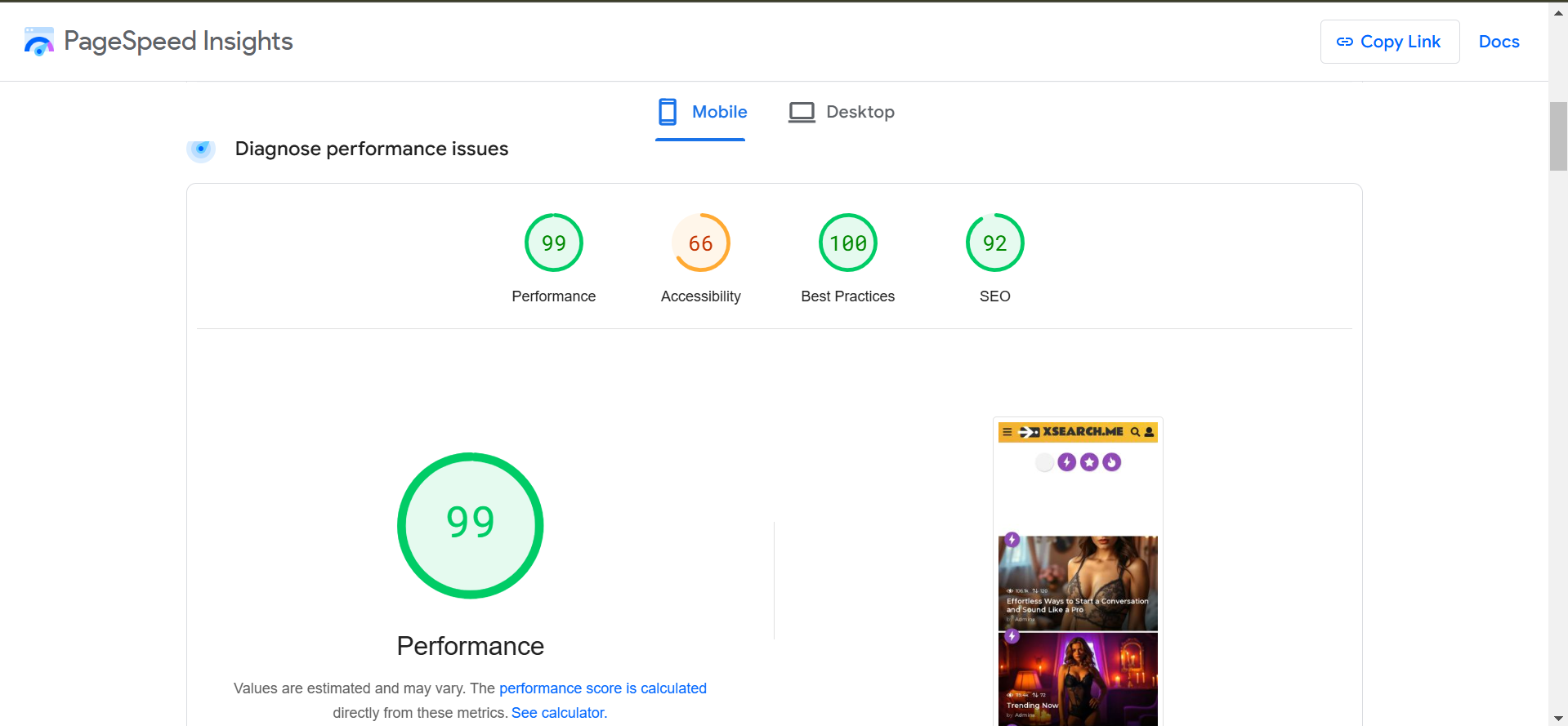1568x726 pixels.
Task: Click the Mobile phone icon
Action: (x=668, y=112)
